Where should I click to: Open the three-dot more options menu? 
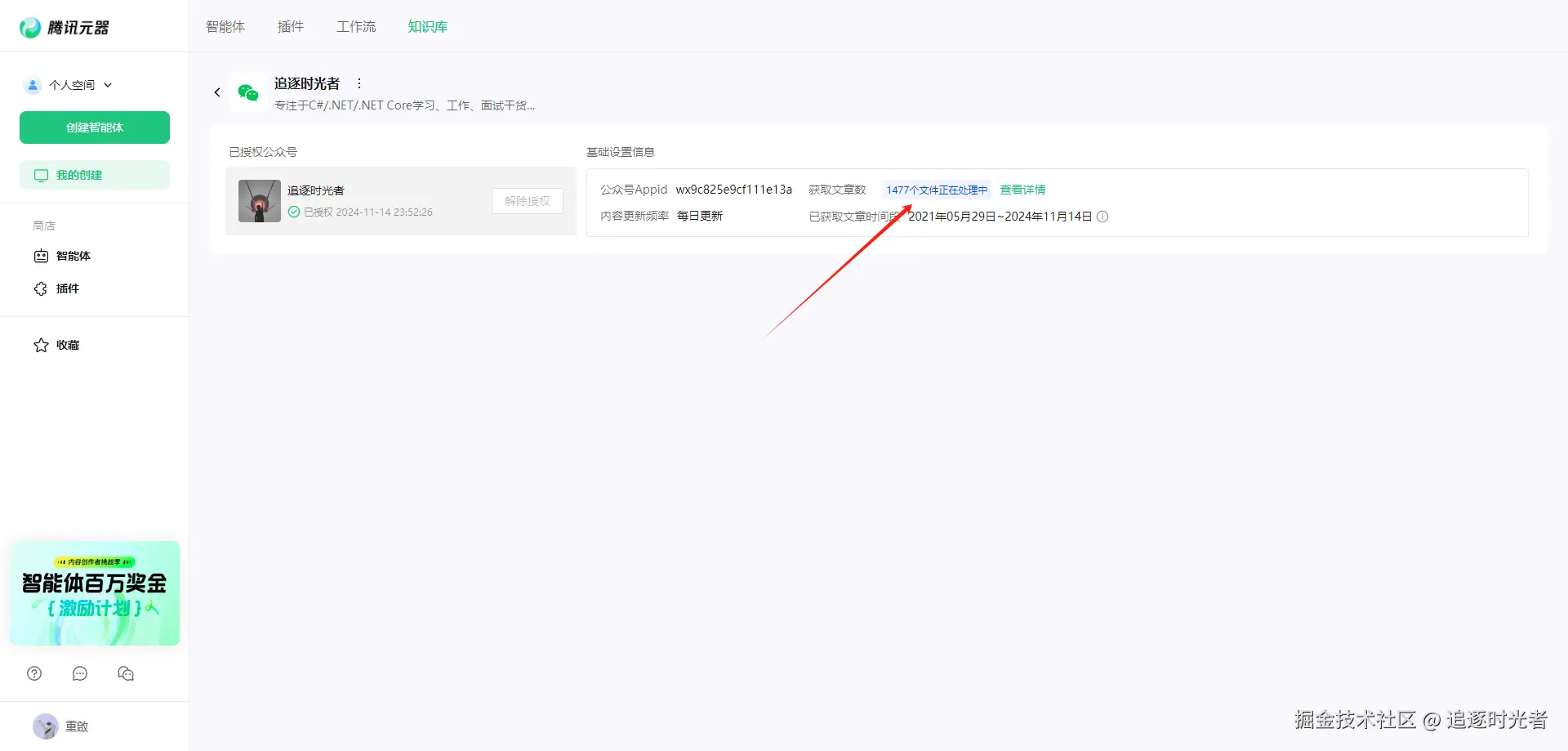(x=359, y=83)
